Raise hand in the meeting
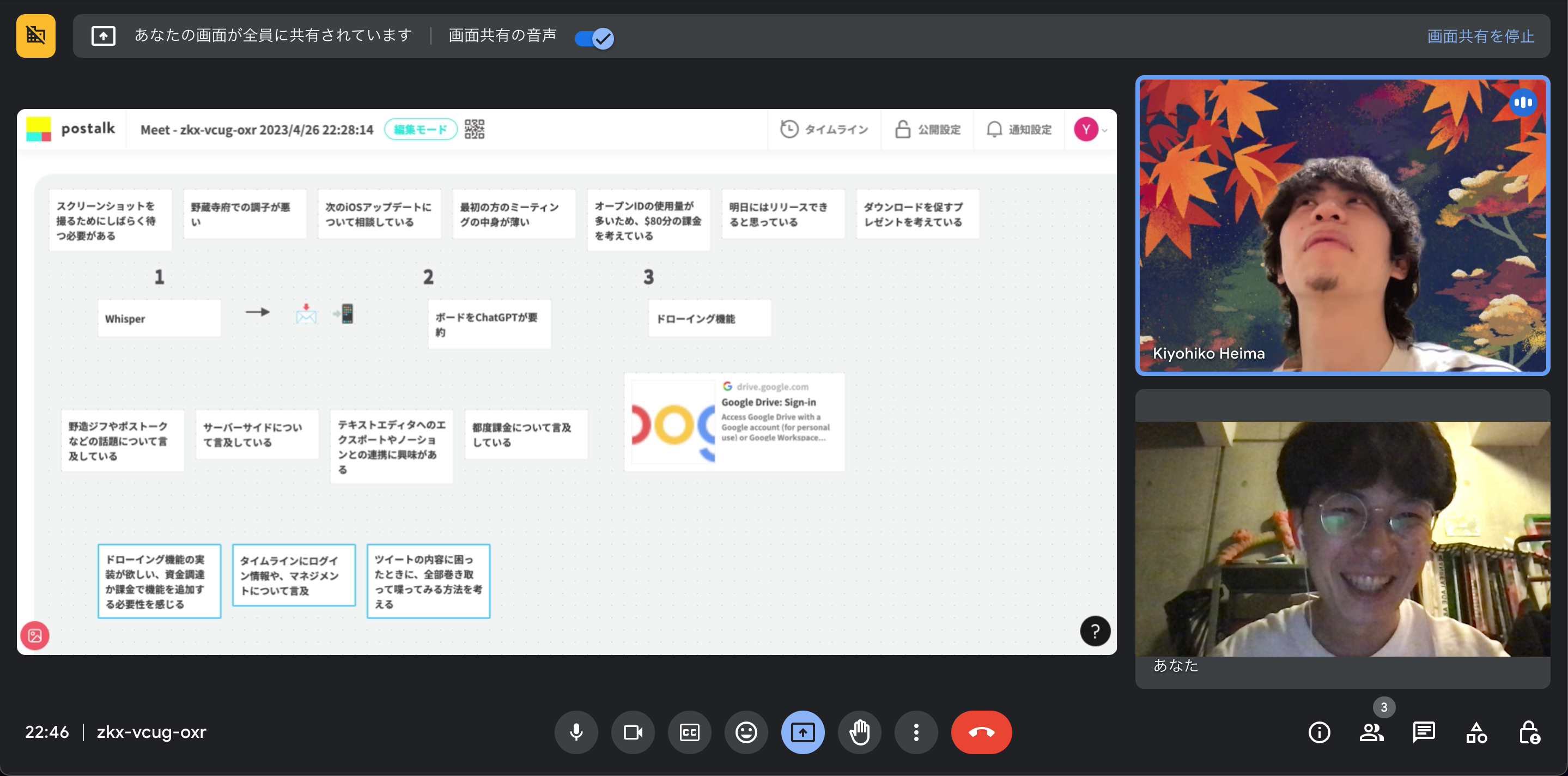The height and width of the screenshot is (776, 1568). click(859, 732)
